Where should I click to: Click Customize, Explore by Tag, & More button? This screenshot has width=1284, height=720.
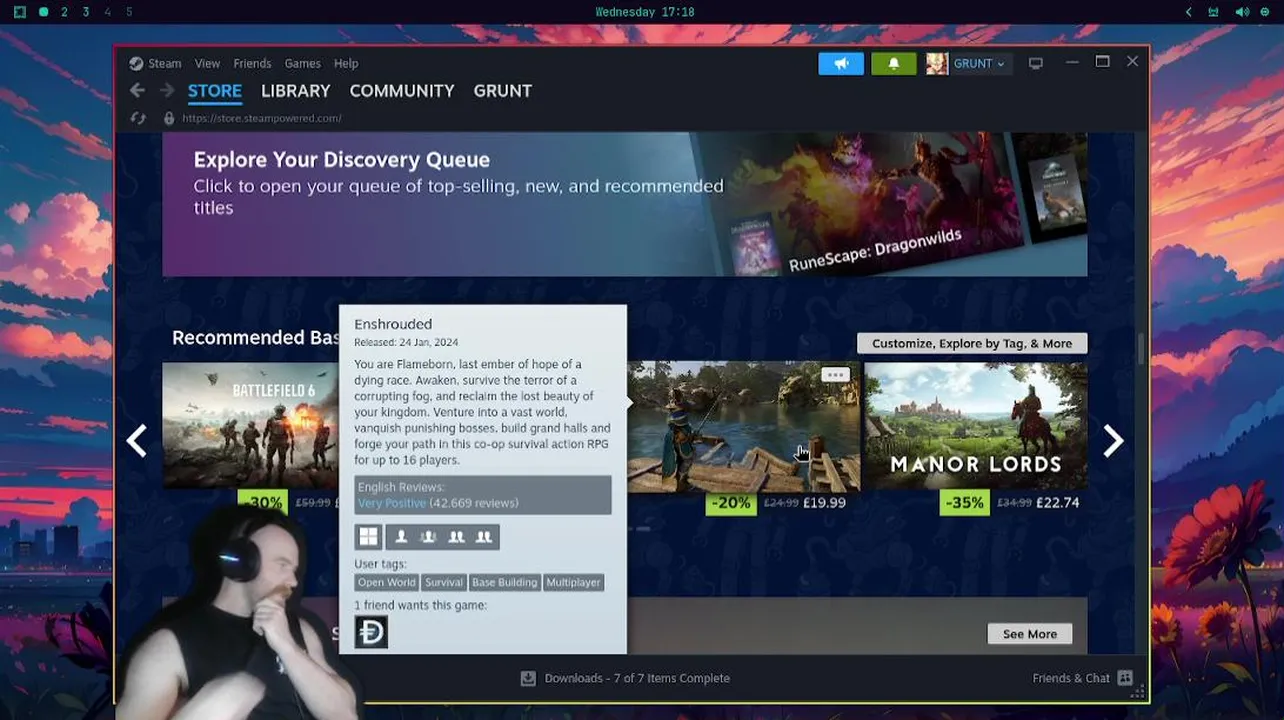click(x=972, y=343)
